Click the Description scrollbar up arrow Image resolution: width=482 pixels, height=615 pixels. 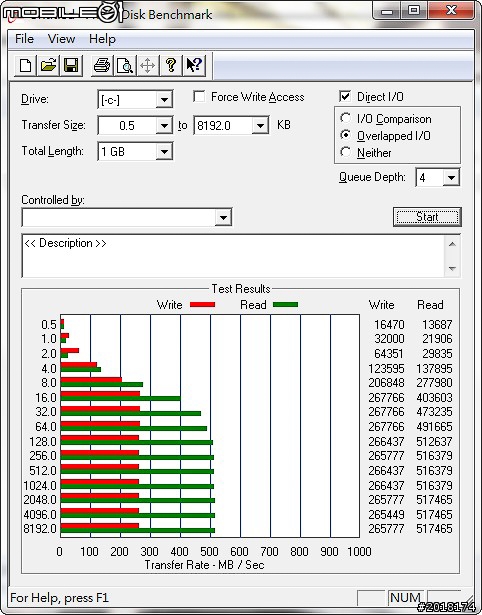pos(452,244)
